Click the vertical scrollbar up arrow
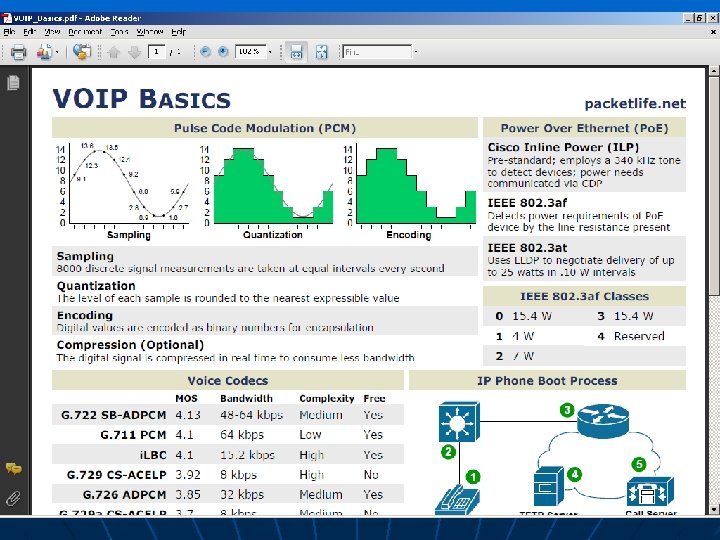This screenshot has height=540, width=720. [714, 71]
